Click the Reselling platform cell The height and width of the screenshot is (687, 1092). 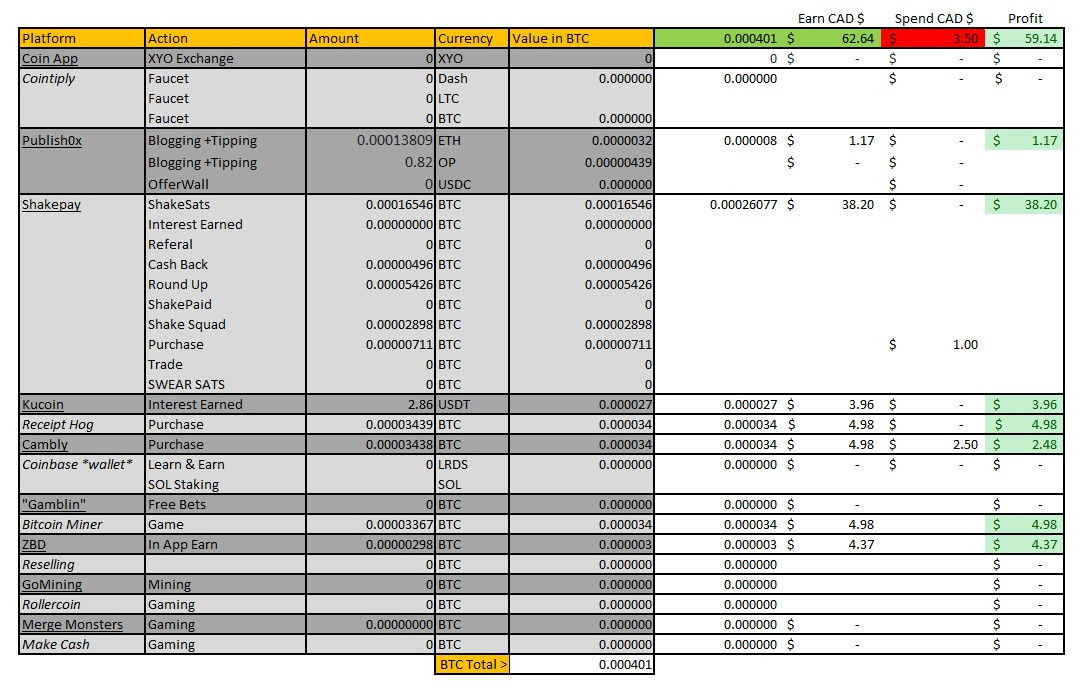[x=82, y=564]
